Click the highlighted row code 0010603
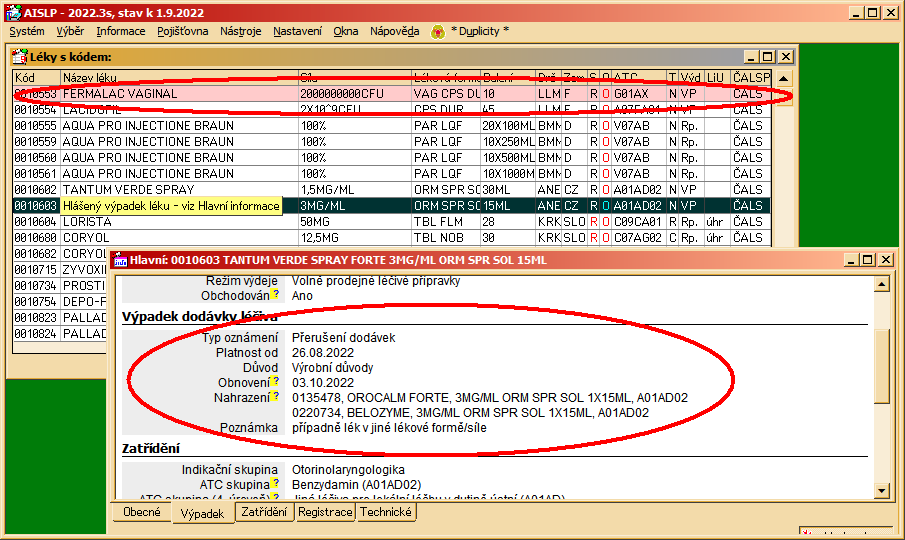The width and height of the screenshot is (905, 540). coord(36,206)
